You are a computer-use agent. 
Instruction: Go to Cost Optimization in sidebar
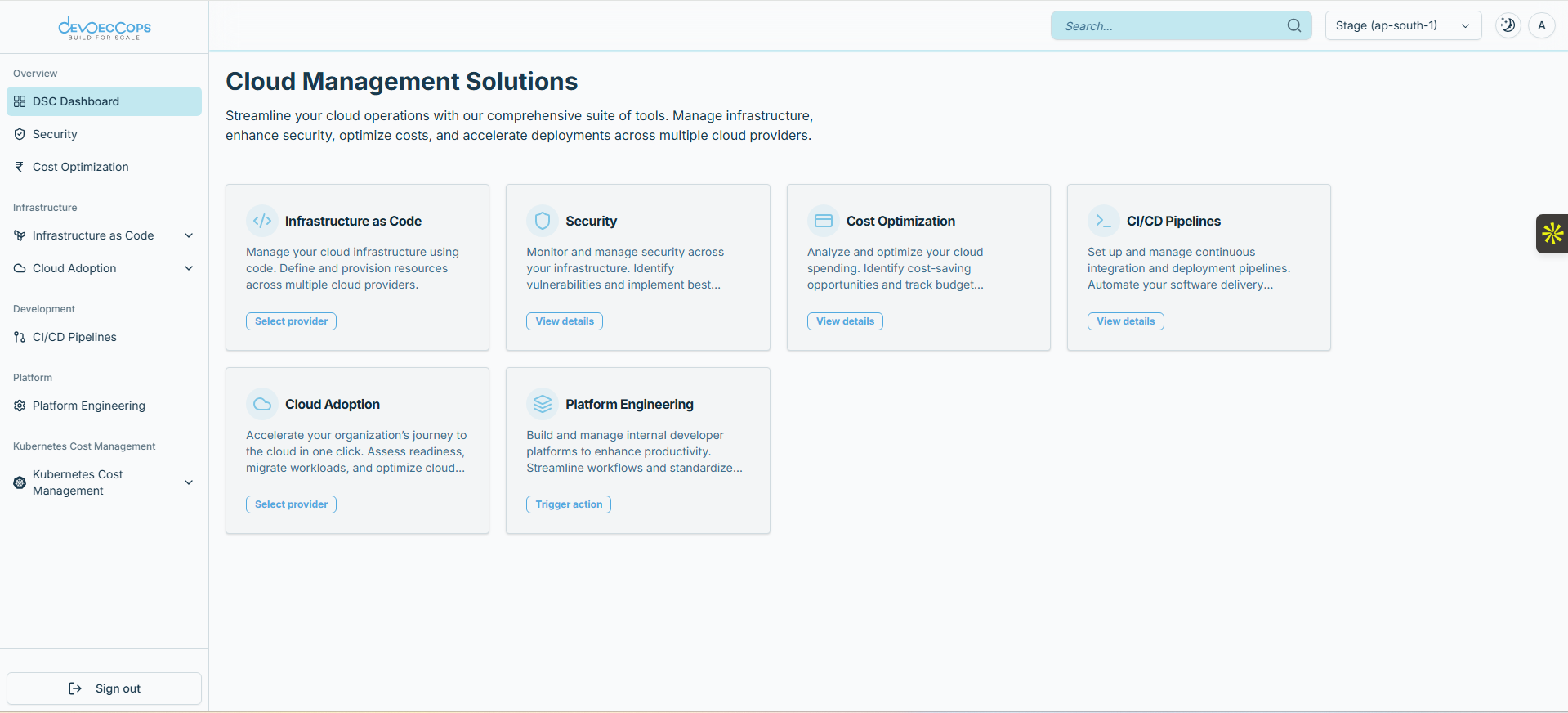coord(80,167)
